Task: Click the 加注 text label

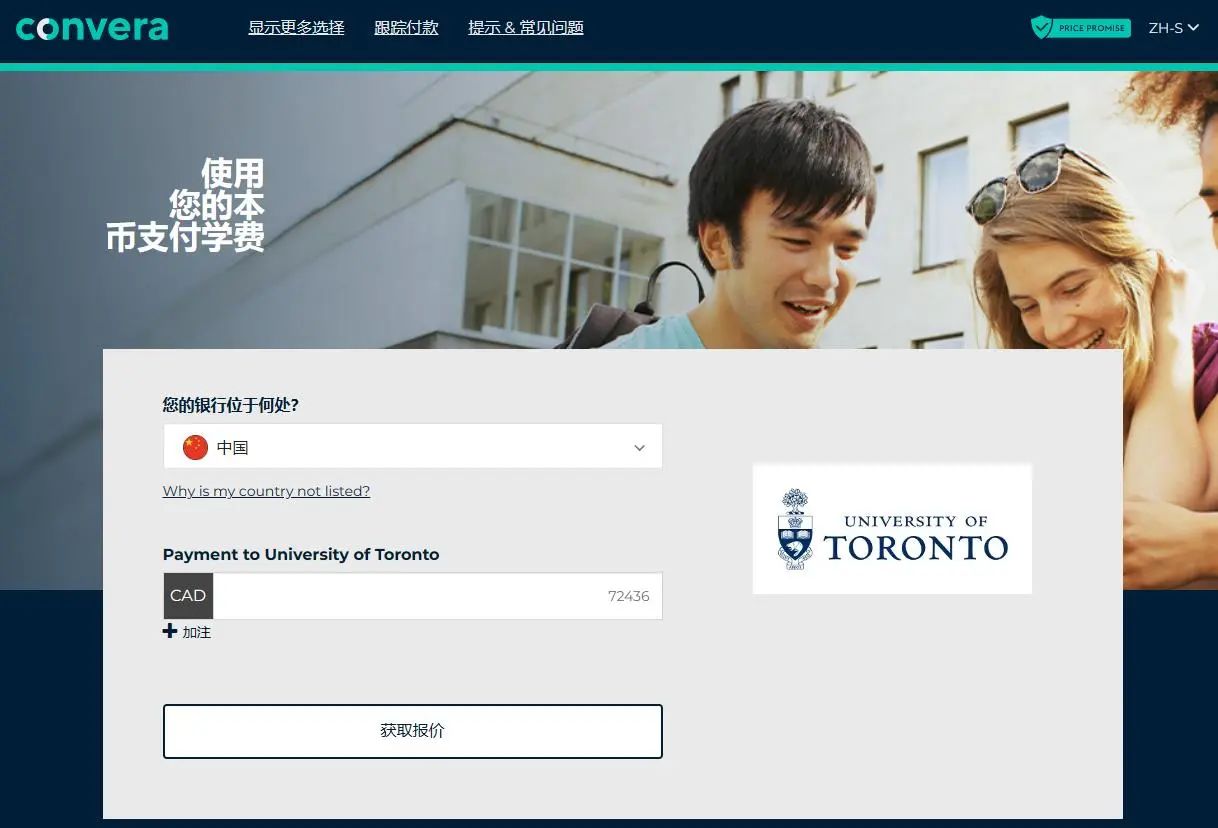Action: click(197, 632)
